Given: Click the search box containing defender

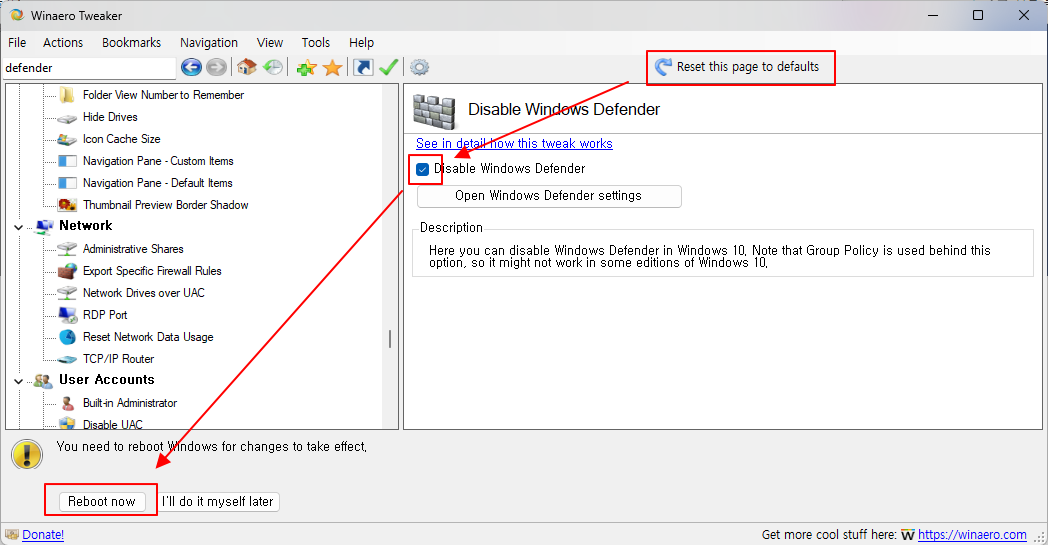Looking at the screenshot, I should tap(89, 68).
